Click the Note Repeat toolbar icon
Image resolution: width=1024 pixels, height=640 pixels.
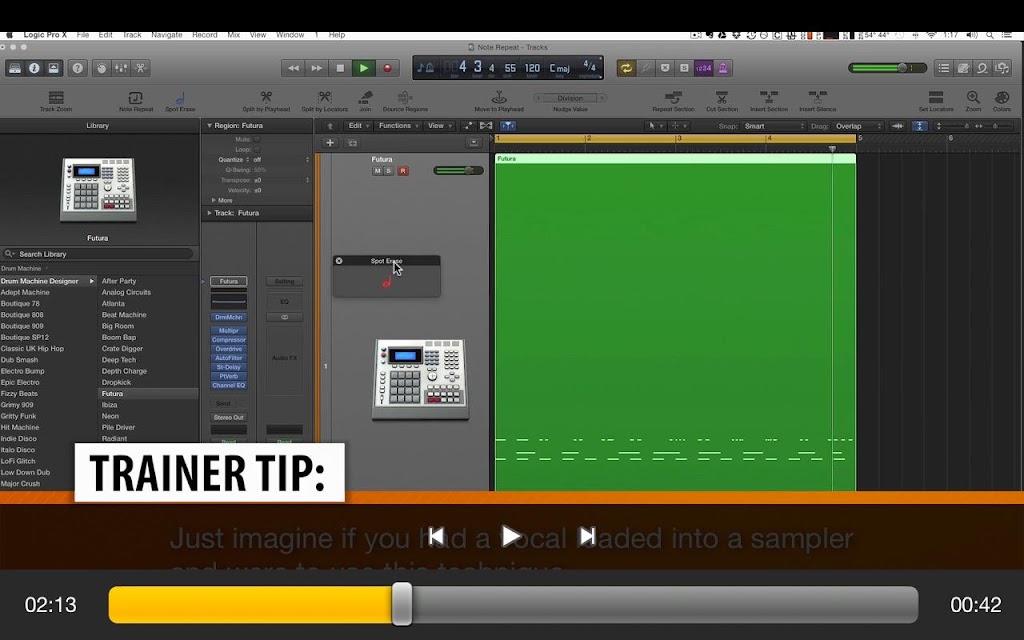(135, 98)
